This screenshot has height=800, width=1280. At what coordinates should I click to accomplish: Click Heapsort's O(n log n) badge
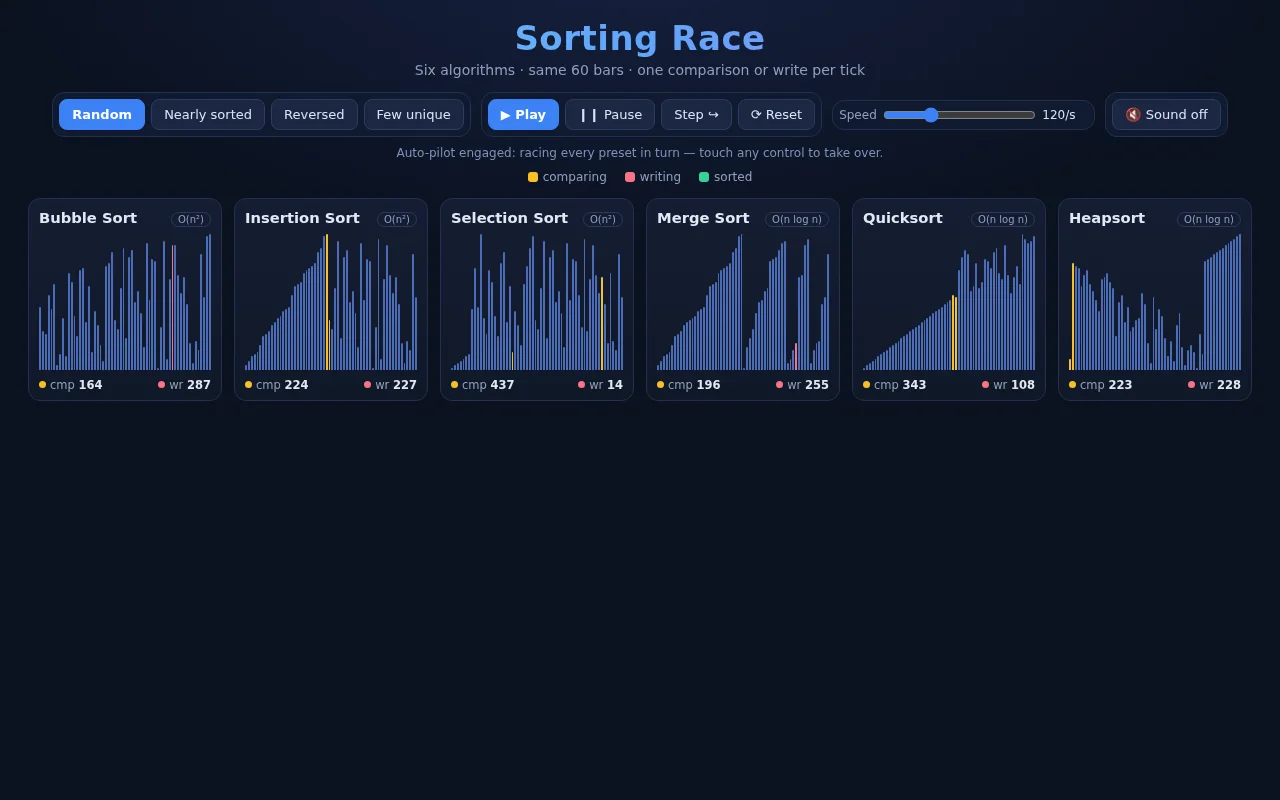pyautogui.click(x=1209, y=219)
